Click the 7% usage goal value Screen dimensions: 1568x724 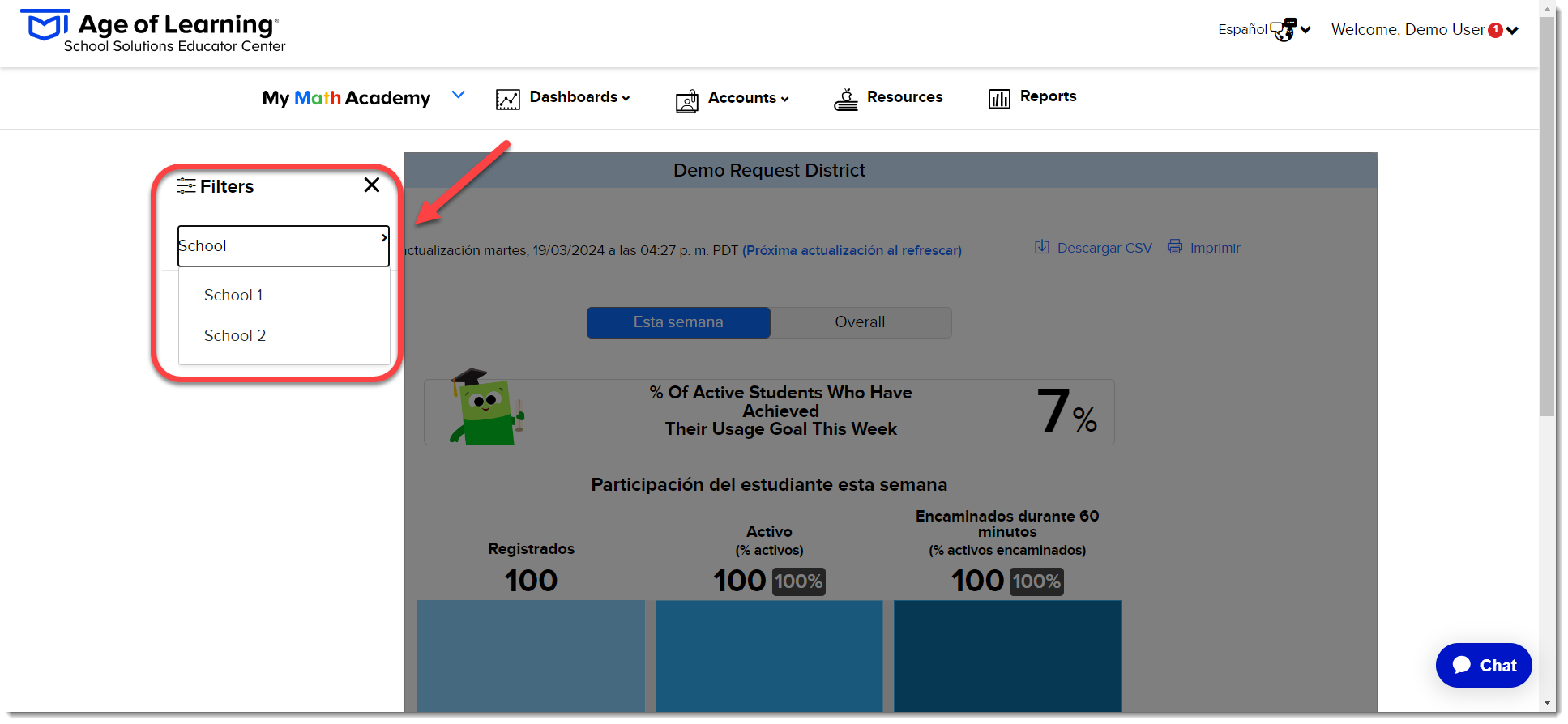[1067, 411]
